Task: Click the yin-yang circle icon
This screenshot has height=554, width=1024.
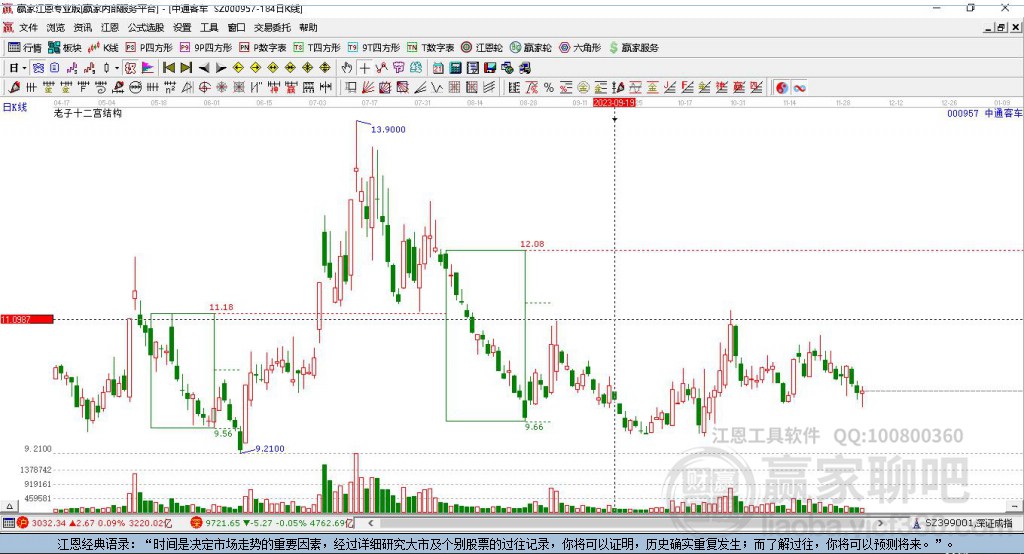Action: point(782,88)
